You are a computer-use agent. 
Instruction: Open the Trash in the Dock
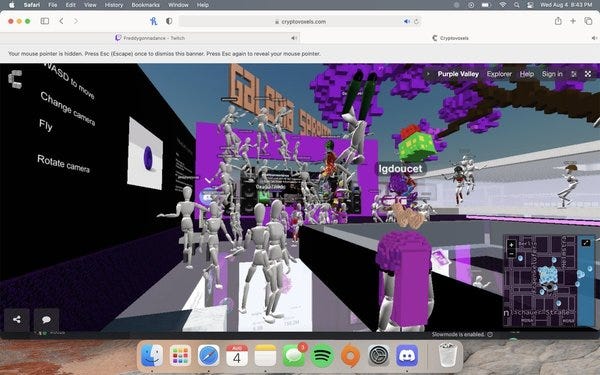(447, 355)
